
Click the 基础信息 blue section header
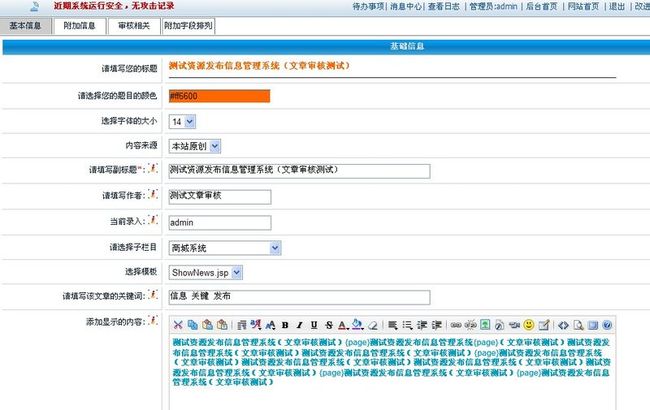click(326, 46)
